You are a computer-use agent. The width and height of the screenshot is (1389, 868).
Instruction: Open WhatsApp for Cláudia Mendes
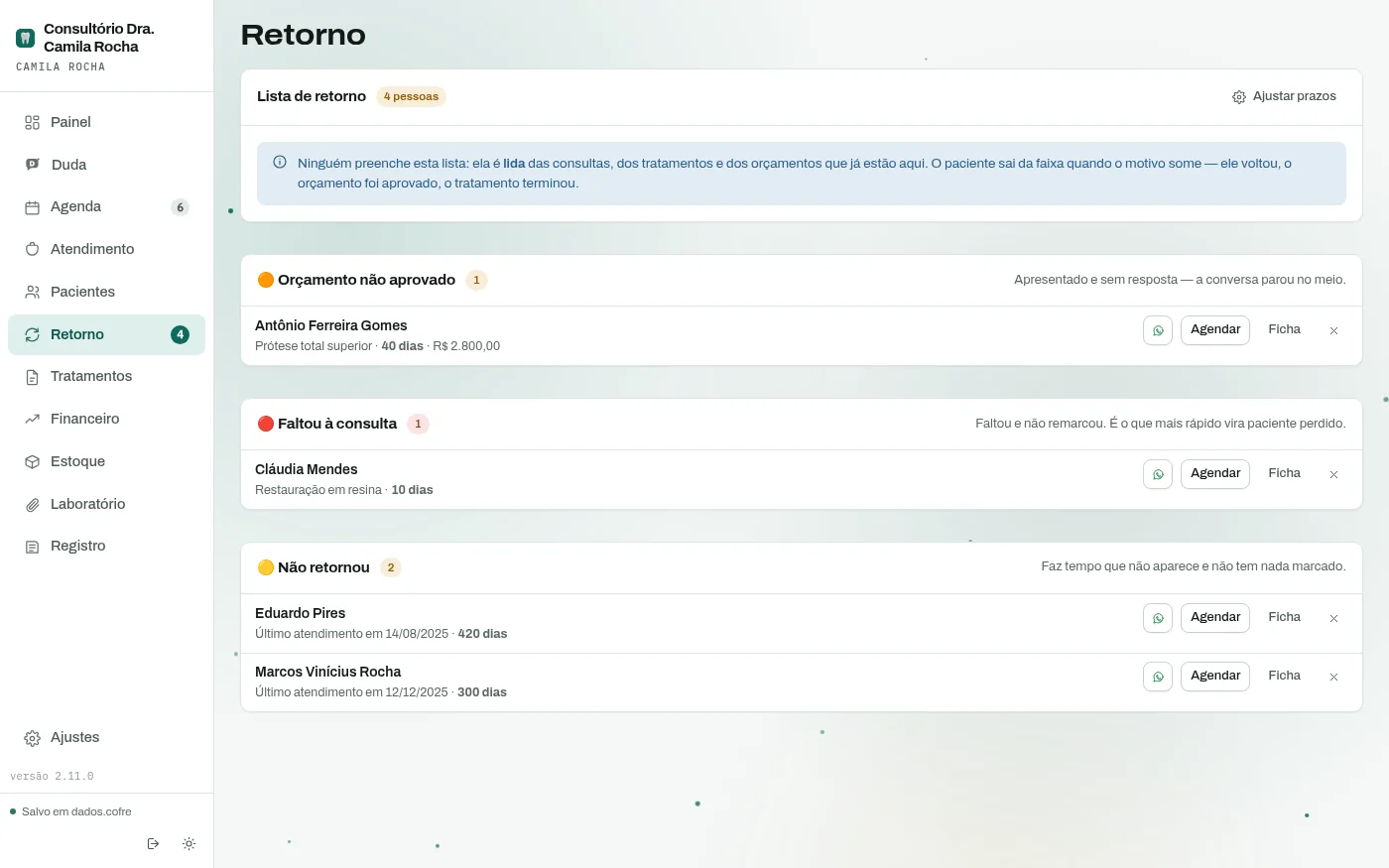(1158, 474)
